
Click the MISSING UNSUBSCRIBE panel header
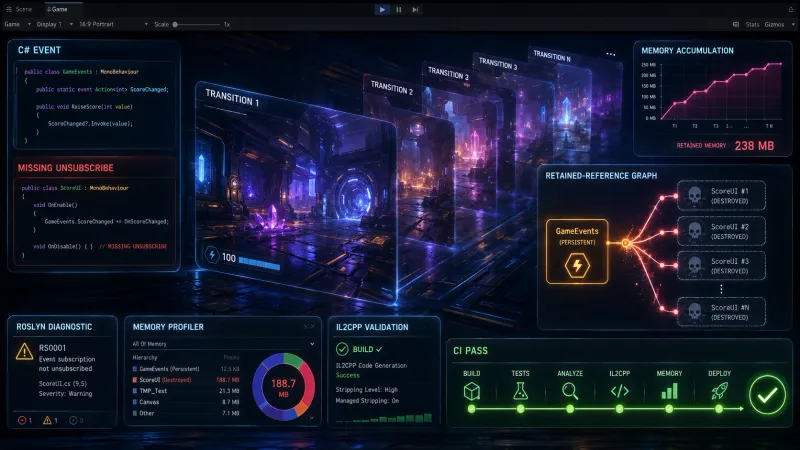point(65,168)
